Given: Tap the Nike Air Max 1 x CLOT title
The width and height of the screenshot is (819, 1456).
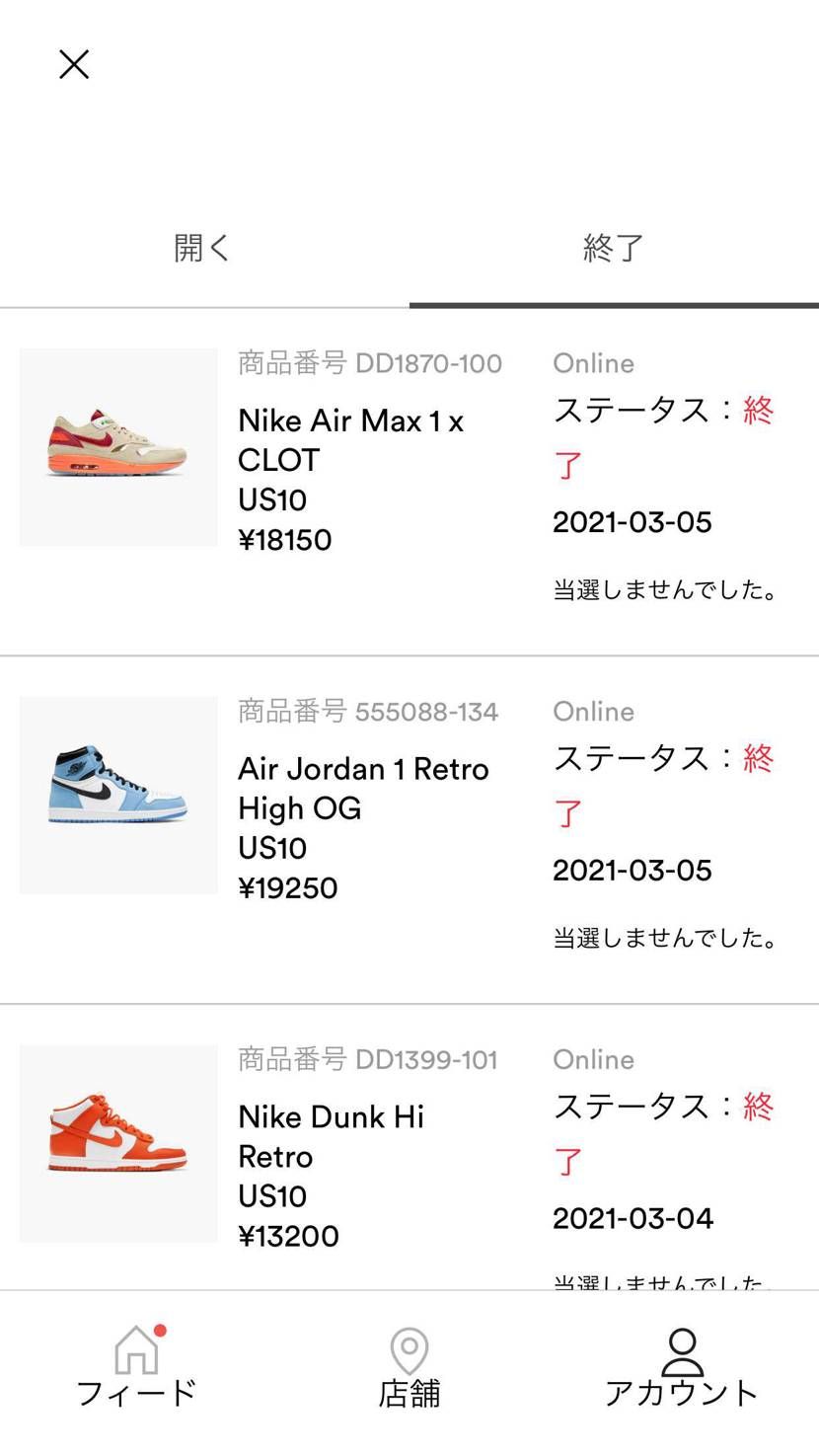Looking at the screenshot, I should [x=350, y=440].
